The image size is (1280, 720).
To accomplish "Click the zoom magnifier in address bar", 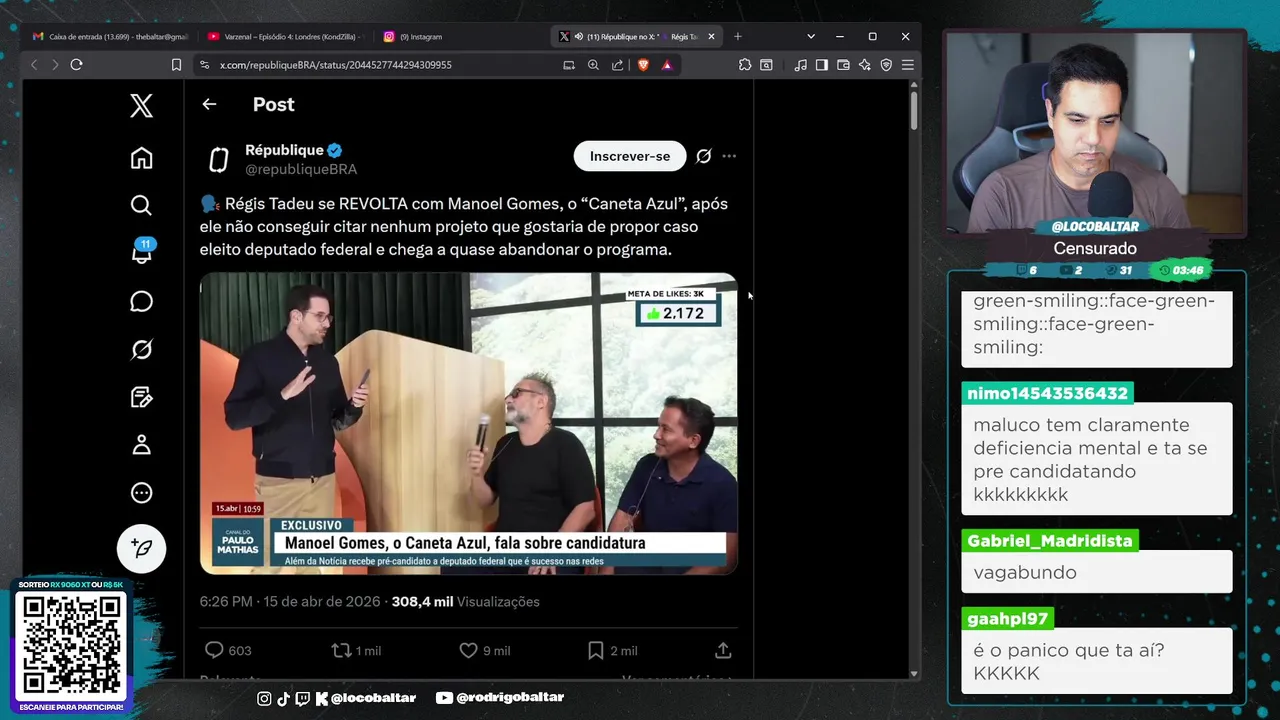I will pyautogui.click(x=593, y=65).
